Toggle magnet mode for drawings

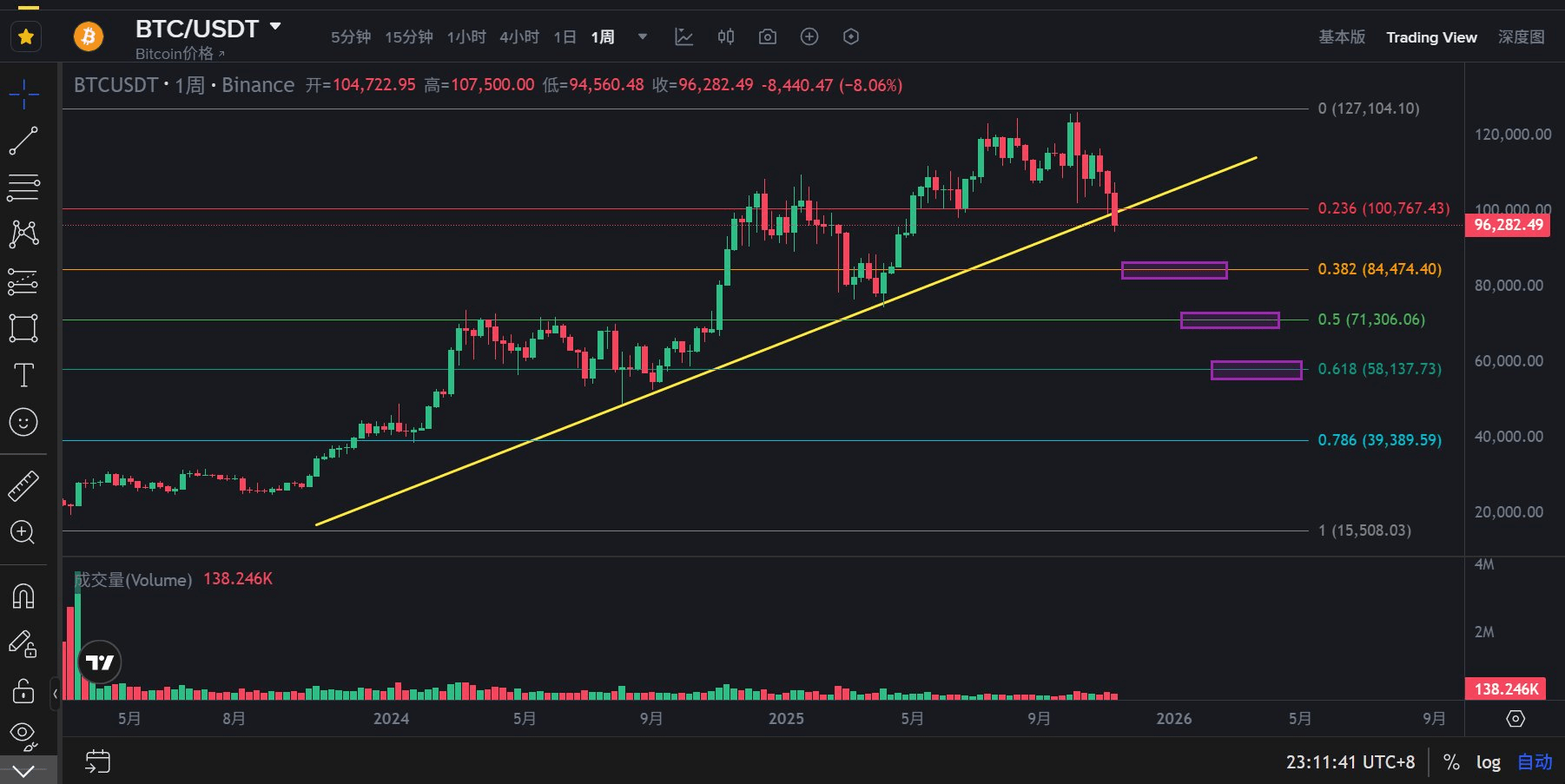coord(23,596)
